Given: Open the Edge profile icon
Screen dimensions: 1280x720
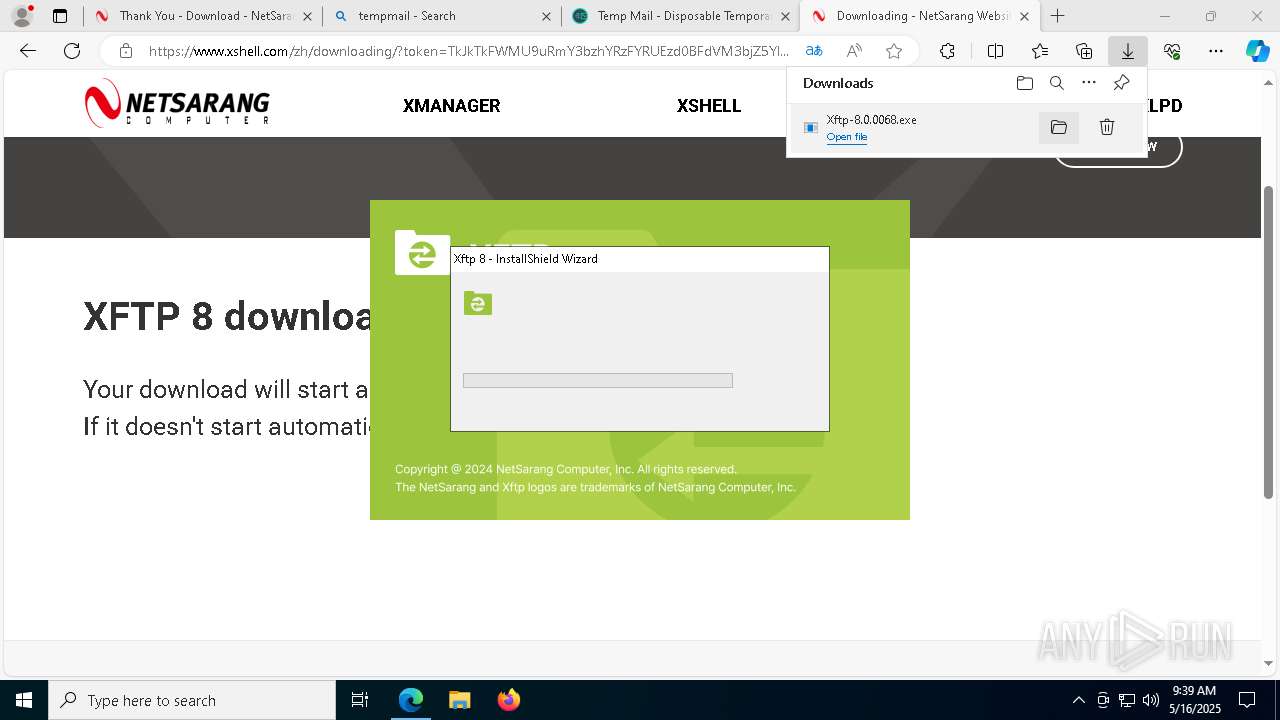Looking at the screenshot, I should pyautogui.click(x=22, y=16).
